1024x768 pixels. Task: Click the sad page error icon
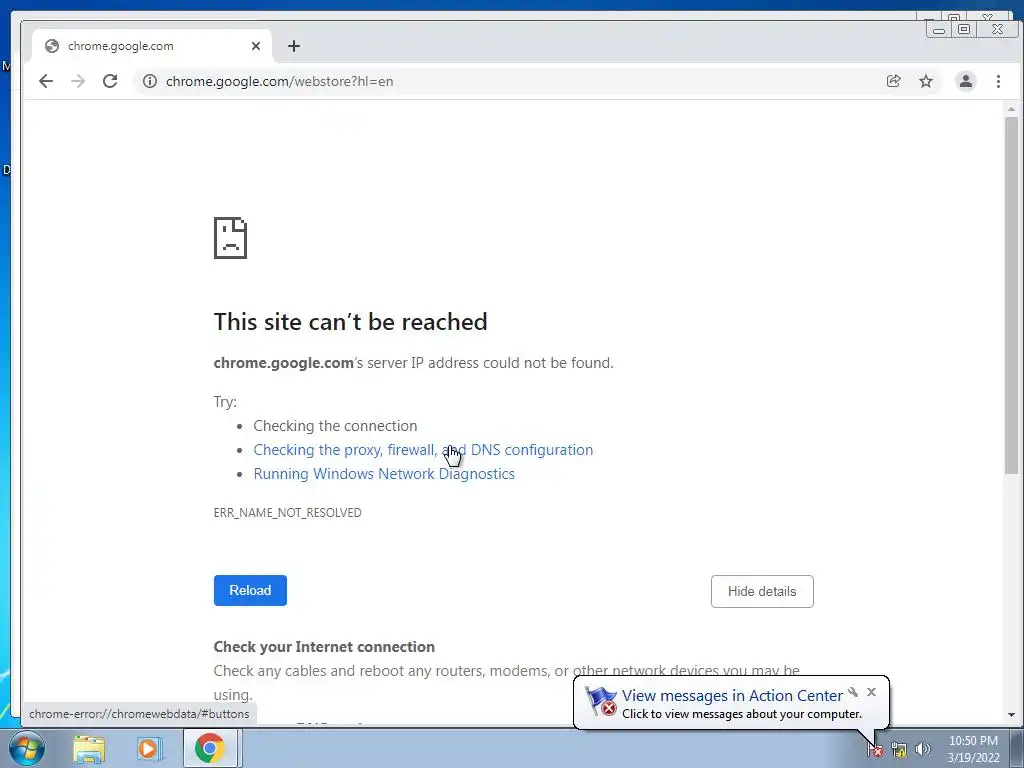tap(231, 238)
